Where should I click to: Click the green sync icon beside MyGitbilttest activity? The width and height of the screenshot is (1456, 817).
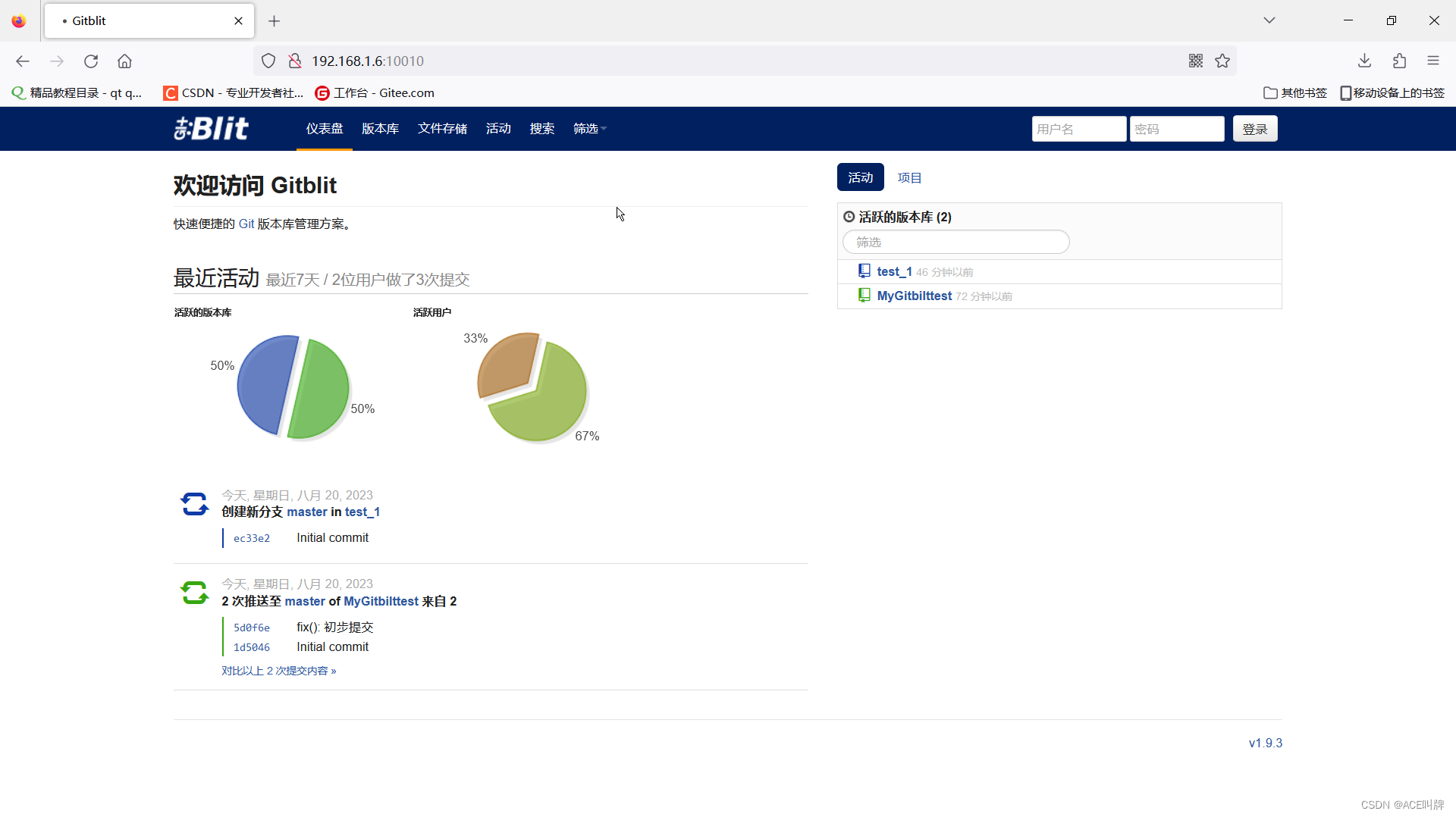pyautogui.click(x=194, y=593)
